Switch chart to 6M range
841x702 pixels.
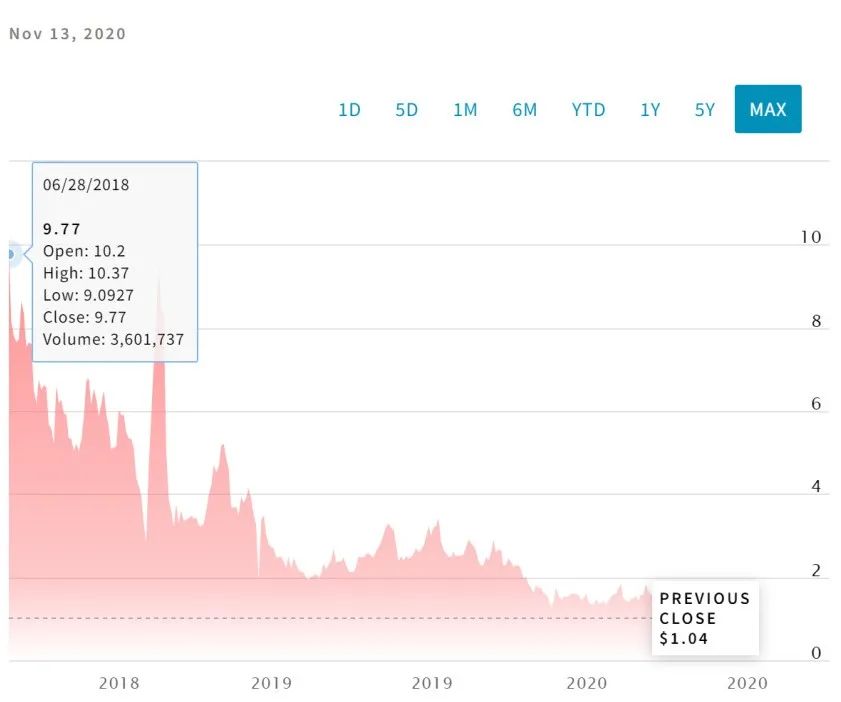(x=525, y=110)
